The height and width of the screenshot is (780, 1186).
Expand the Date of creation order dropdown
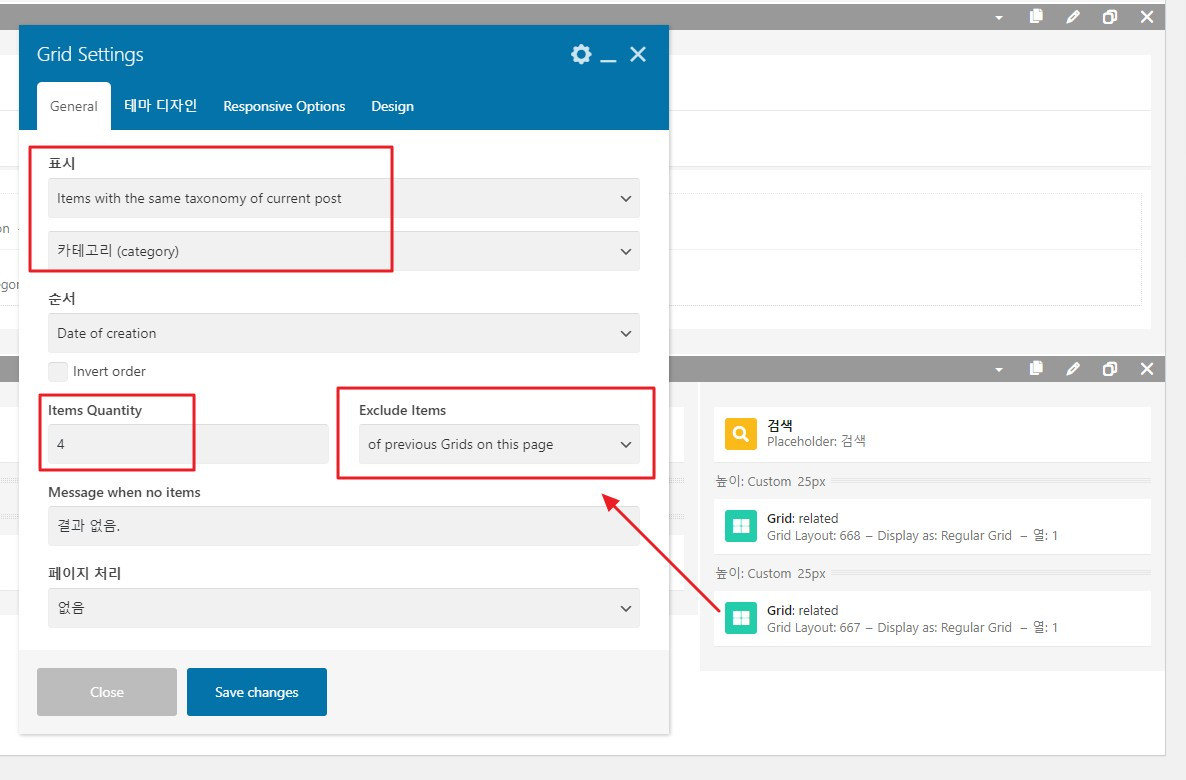click(343, 333)
